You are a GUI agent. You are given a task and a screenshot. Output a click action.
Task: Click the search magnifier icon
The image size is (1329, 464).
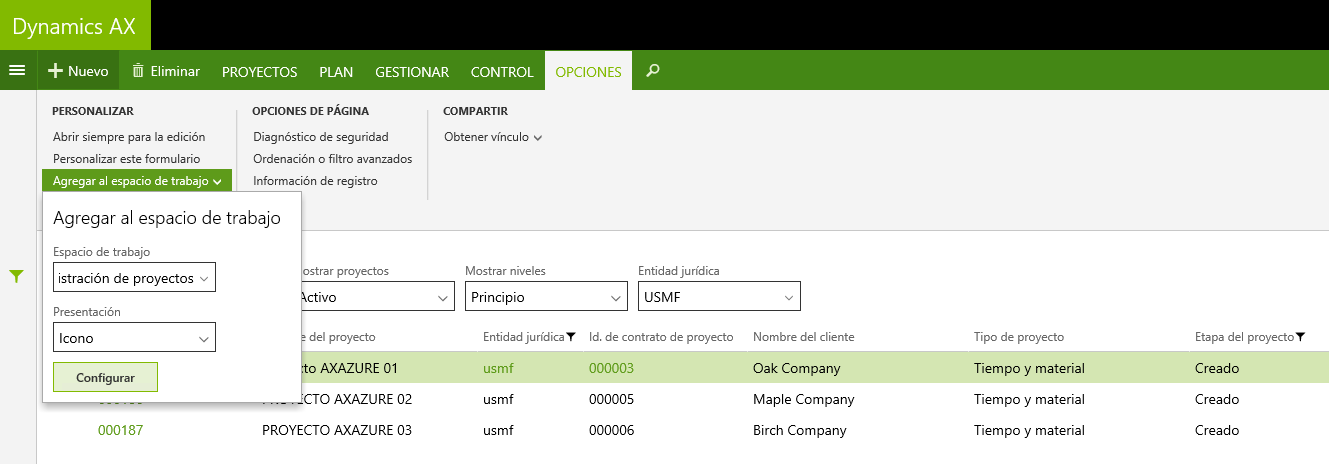point(653,71)
